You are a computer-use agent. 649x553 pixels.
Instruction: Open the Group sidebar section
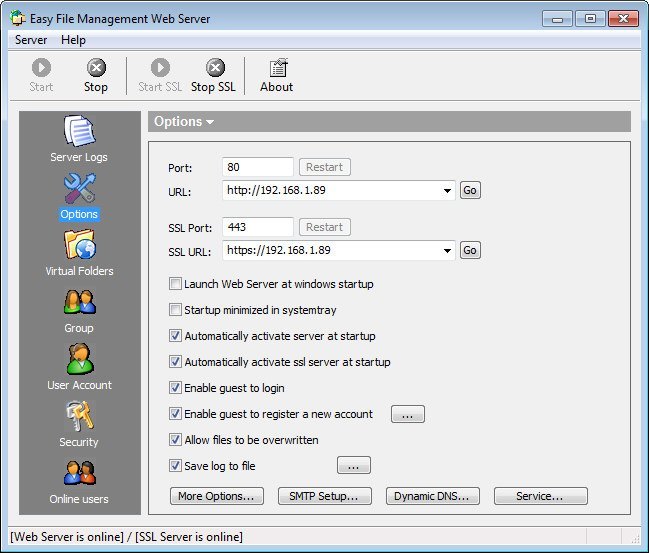click(x=79, y=311)
